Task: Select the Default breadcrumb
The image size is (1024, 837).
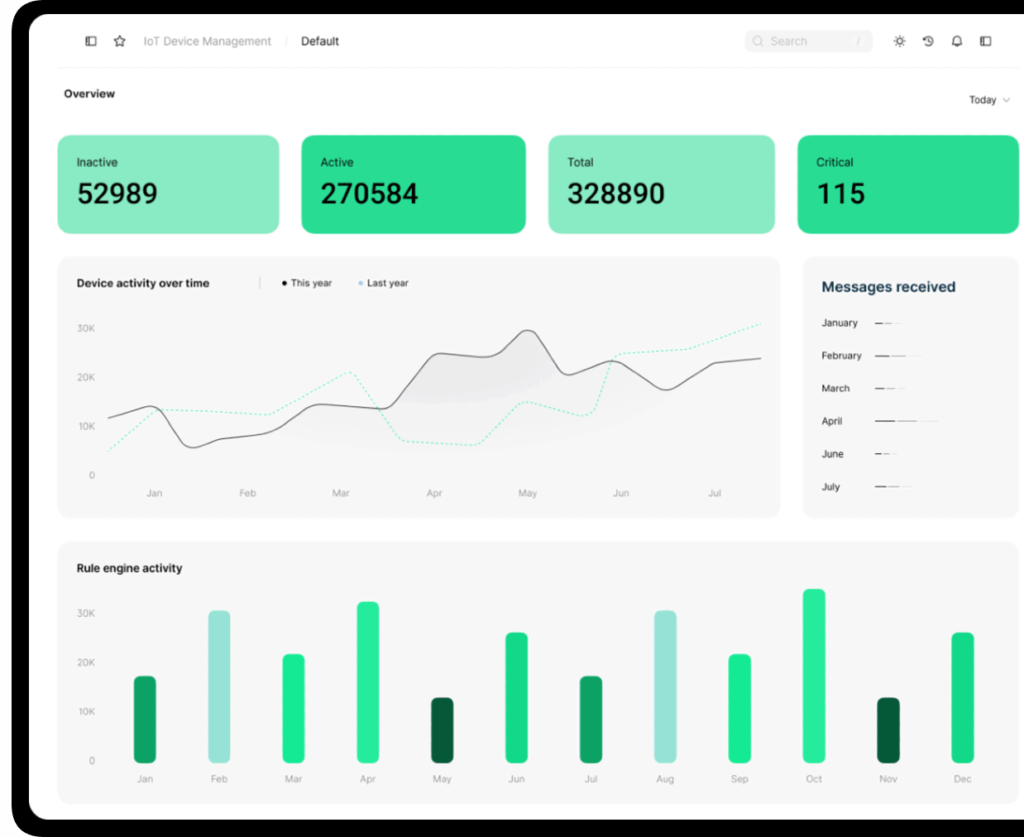Action: click(320, 41)
